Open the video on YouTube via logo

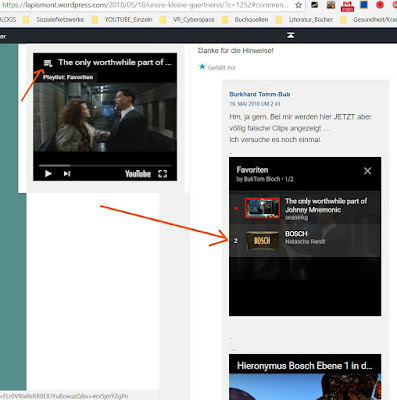click(138, 174)
